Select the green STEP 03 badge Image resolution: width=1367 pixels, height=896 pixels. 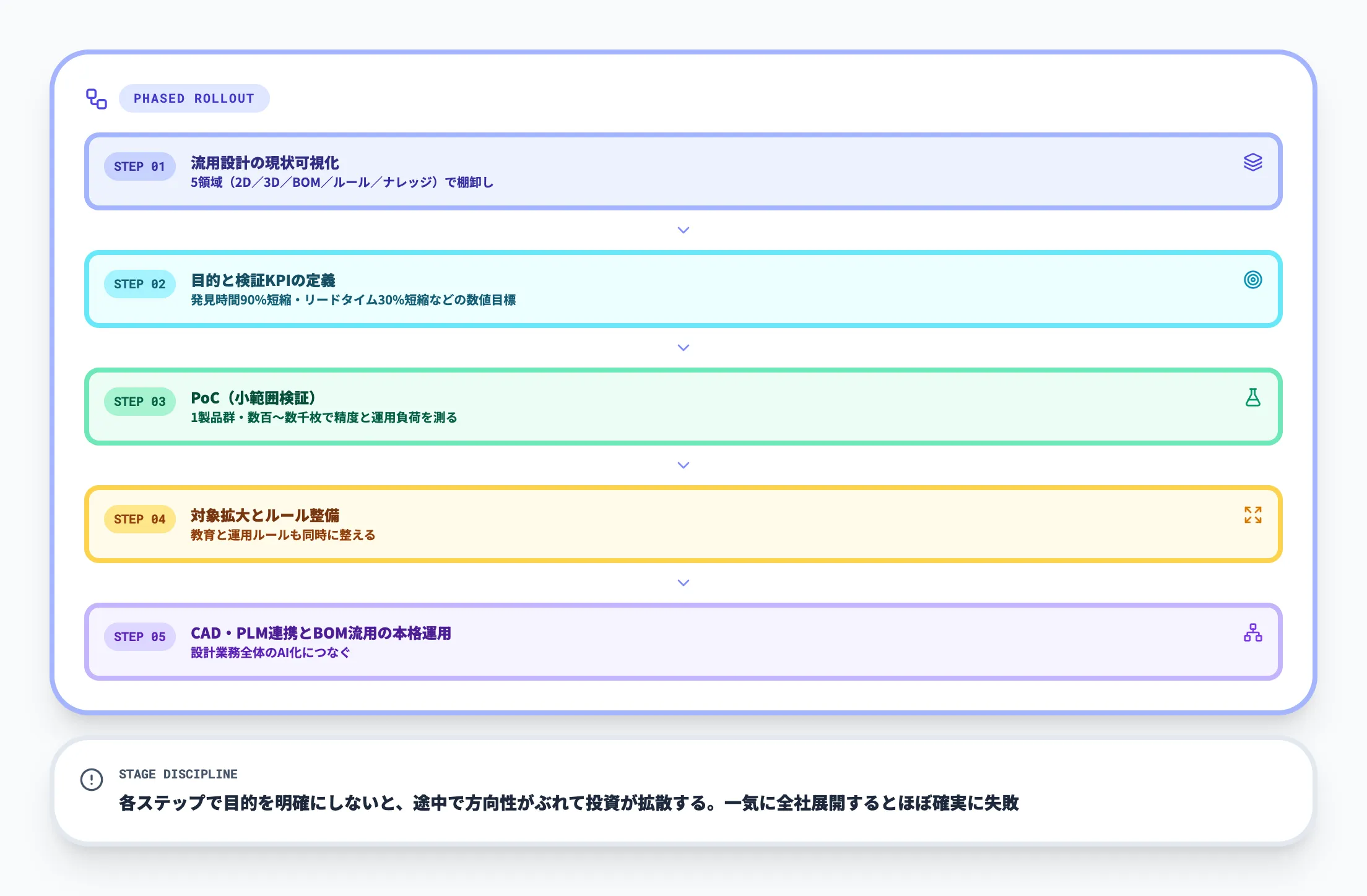coord(139,402)
